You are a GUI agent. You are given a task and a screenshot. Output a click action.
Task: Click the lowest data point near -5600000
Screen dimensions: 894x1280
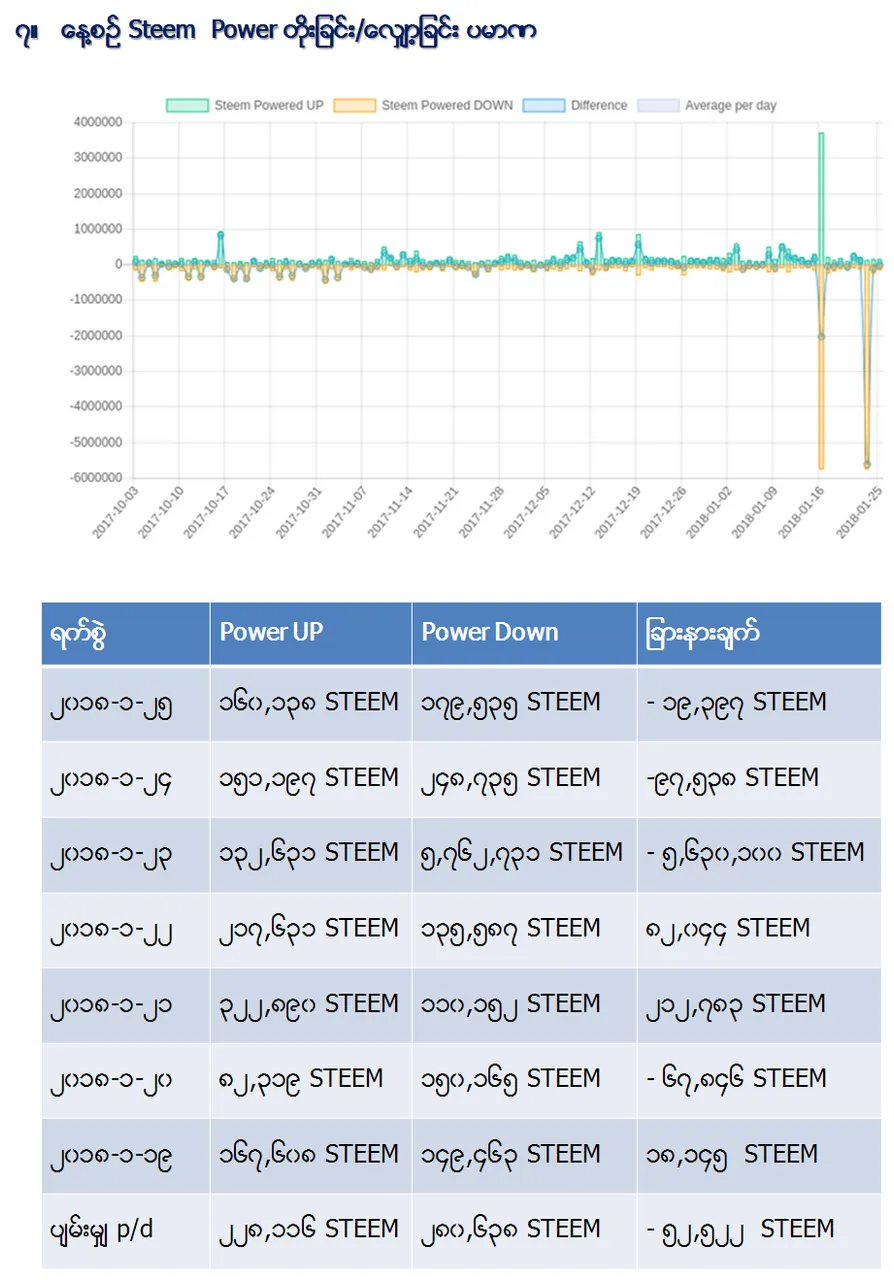[867, 465]
